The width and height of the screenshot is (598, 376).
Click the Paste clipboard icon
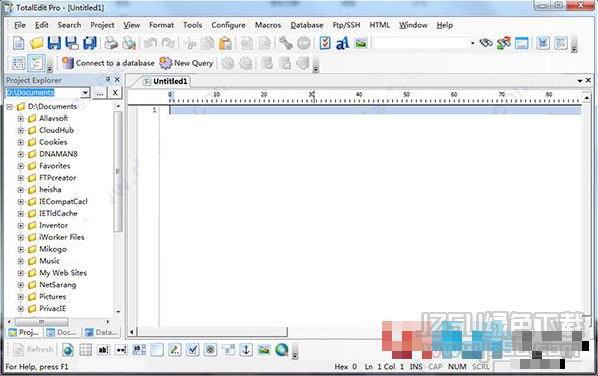click(226, 43)
